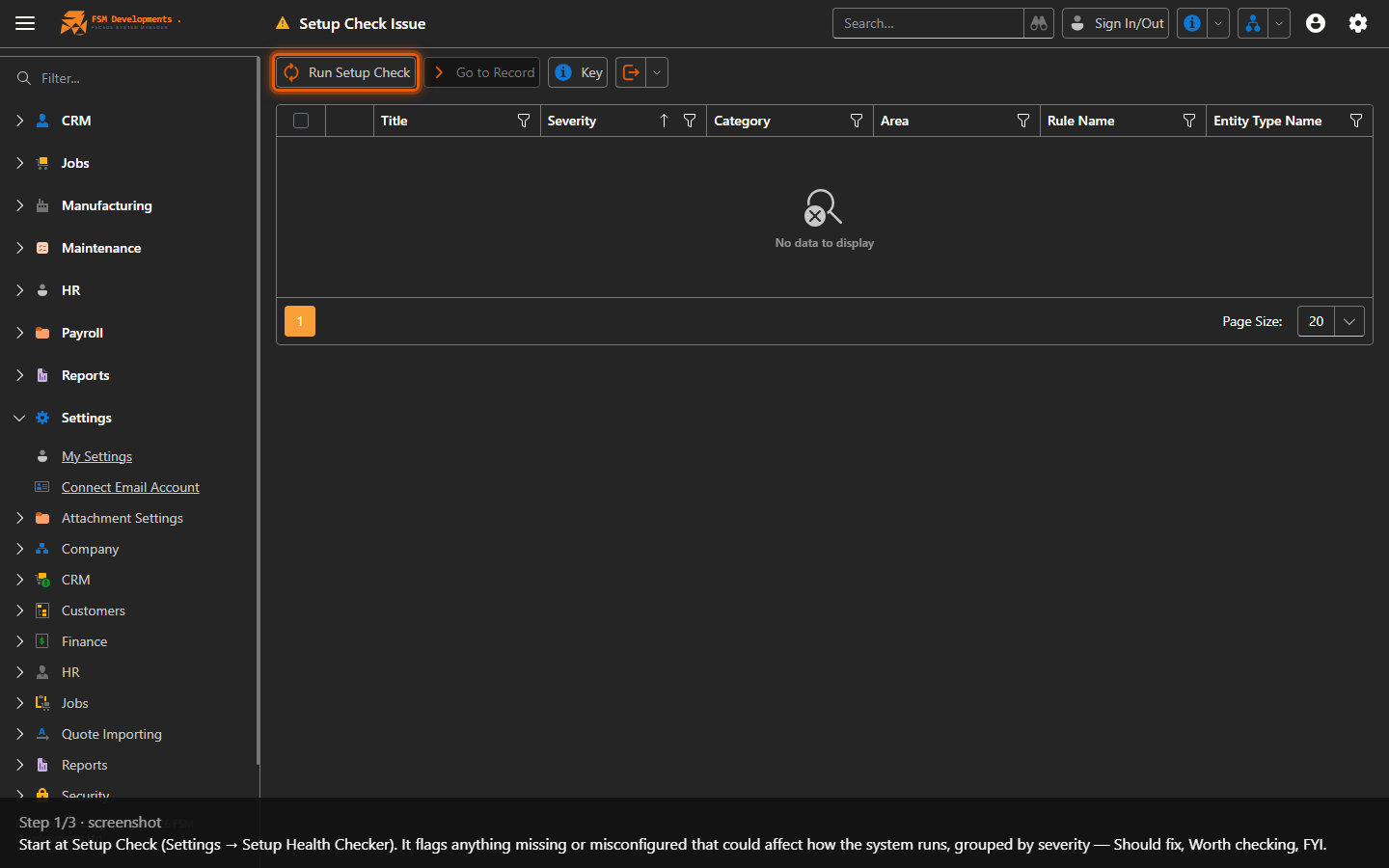1389x868 pixels.
Task: Open the Settings Jobs submenu item
Action: (74, 703)
